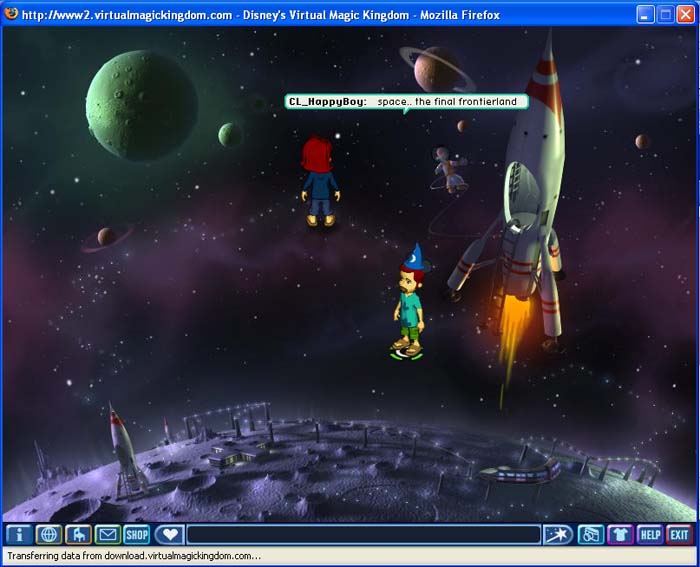Click the EXIT button

679,534
